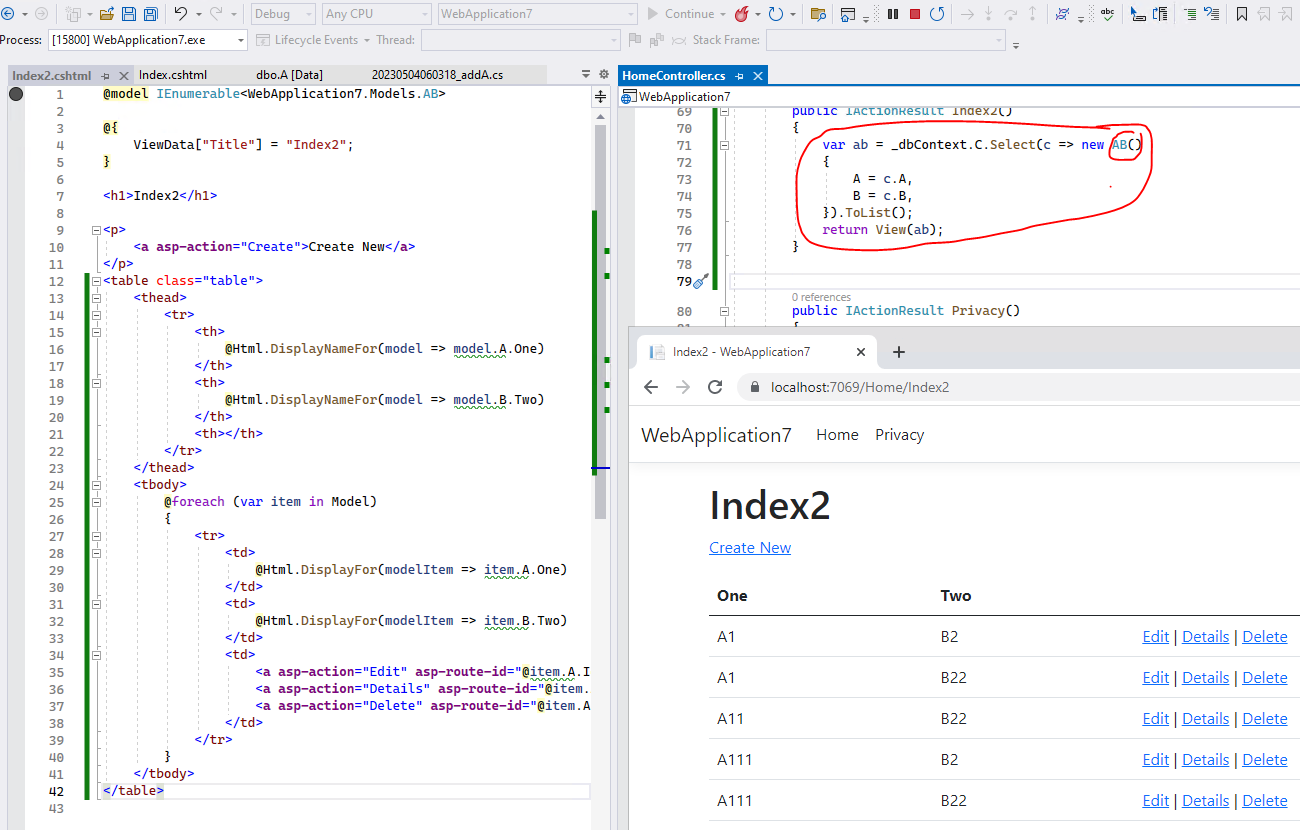This screenshot has width=1300, height=830.
Task: Click the Break All pause icon
Action: pos(893,14)
